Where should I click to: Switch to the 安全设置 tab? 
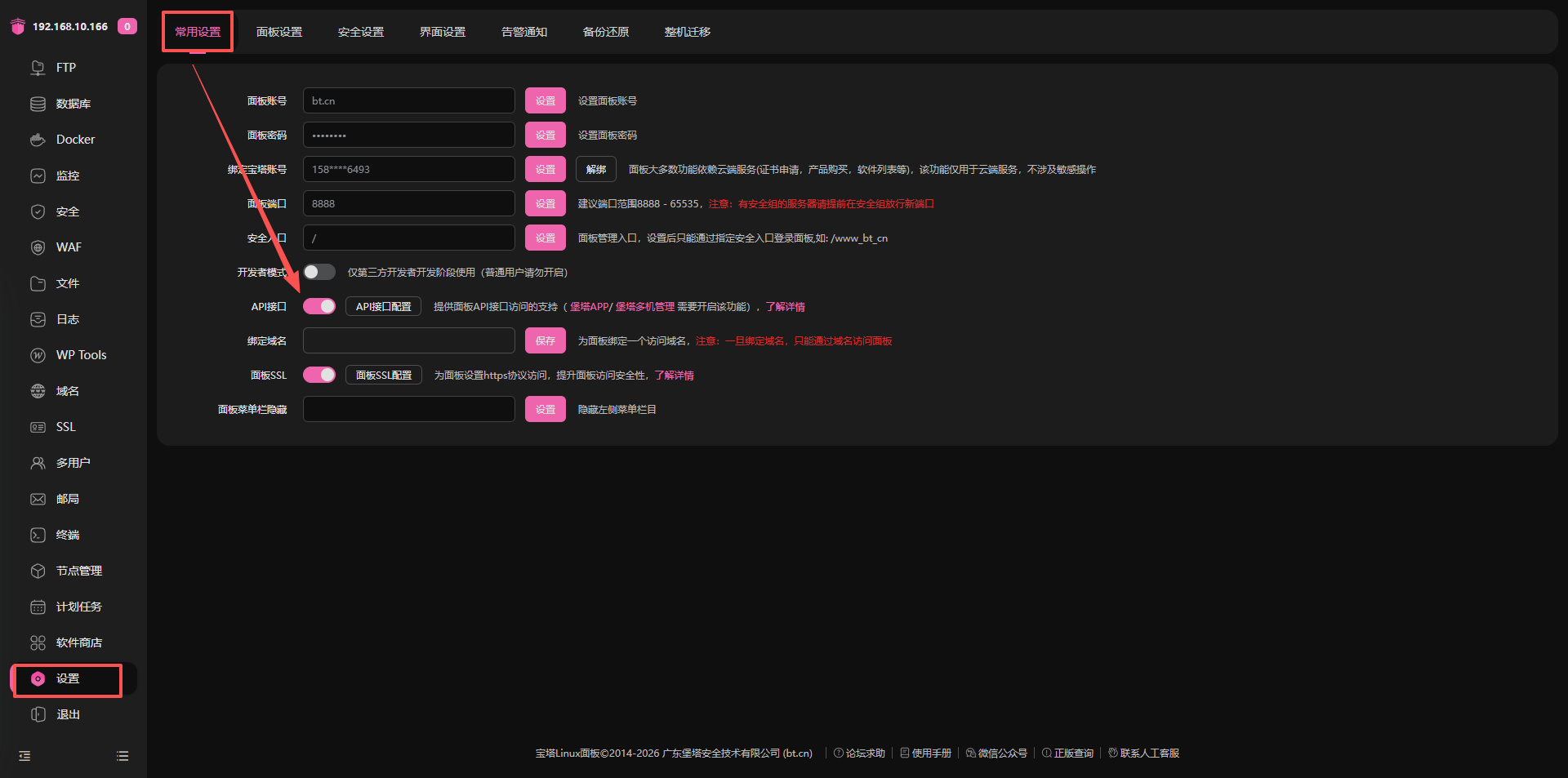(360, 32)
